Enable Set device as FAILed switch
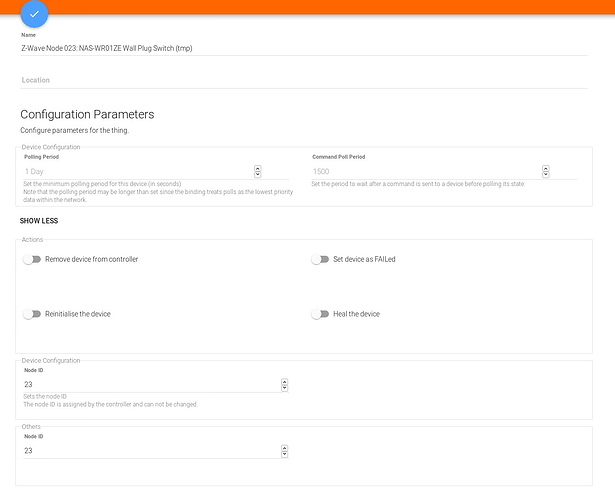The height and width of the screenshot is (500, 615). pos(320,259)
